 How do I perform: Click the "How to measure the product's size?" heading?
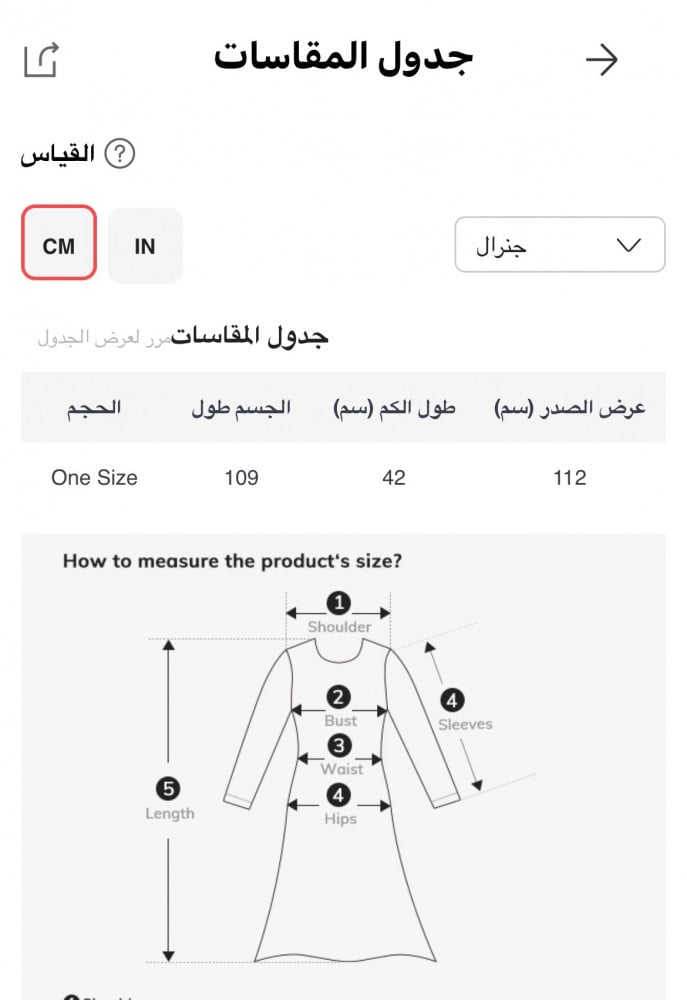coord(232,561)
